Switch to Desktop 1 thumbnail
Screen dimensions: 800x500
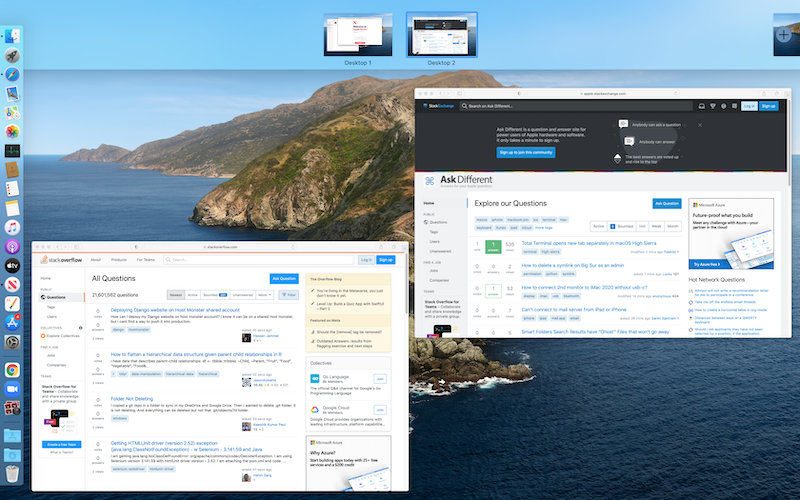point(358,35)
